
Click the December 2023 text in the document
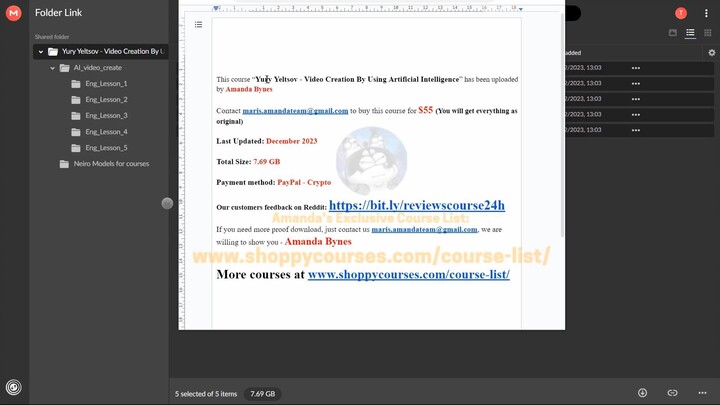pyautogui.click(x=292, y=141)
